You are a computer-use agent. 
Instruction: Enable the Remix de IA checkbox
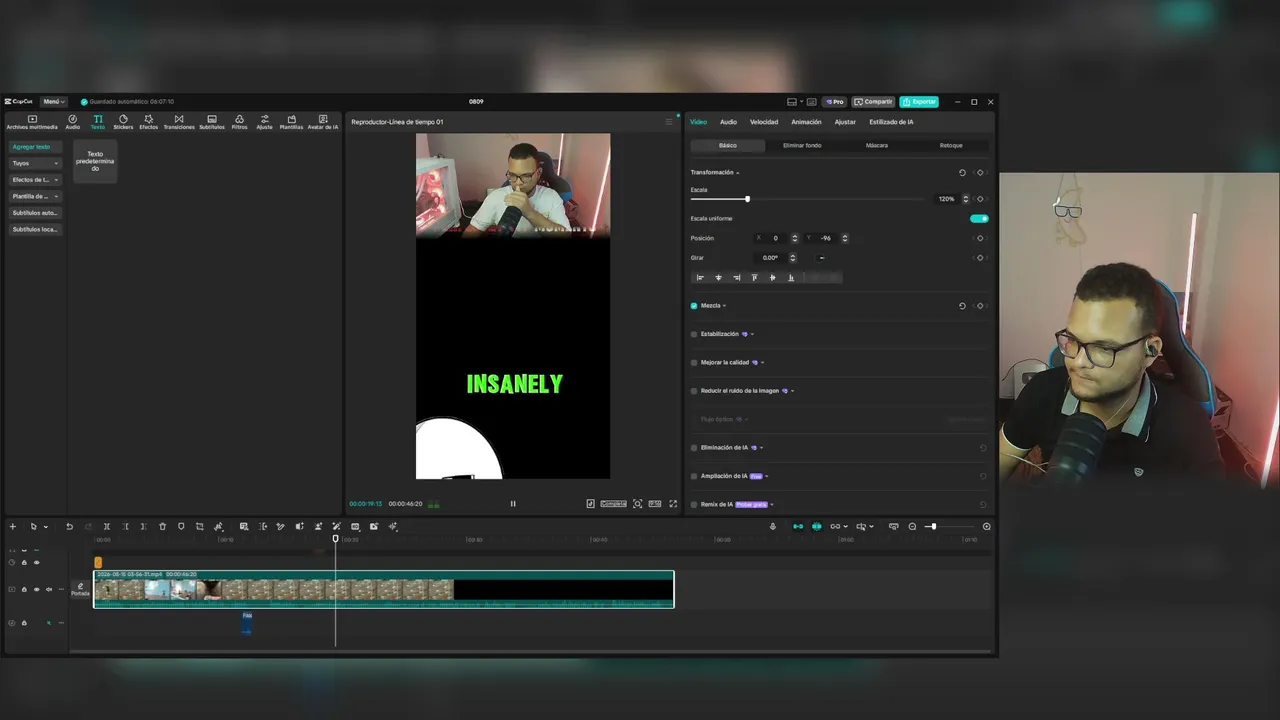click(x=694, y=505)
